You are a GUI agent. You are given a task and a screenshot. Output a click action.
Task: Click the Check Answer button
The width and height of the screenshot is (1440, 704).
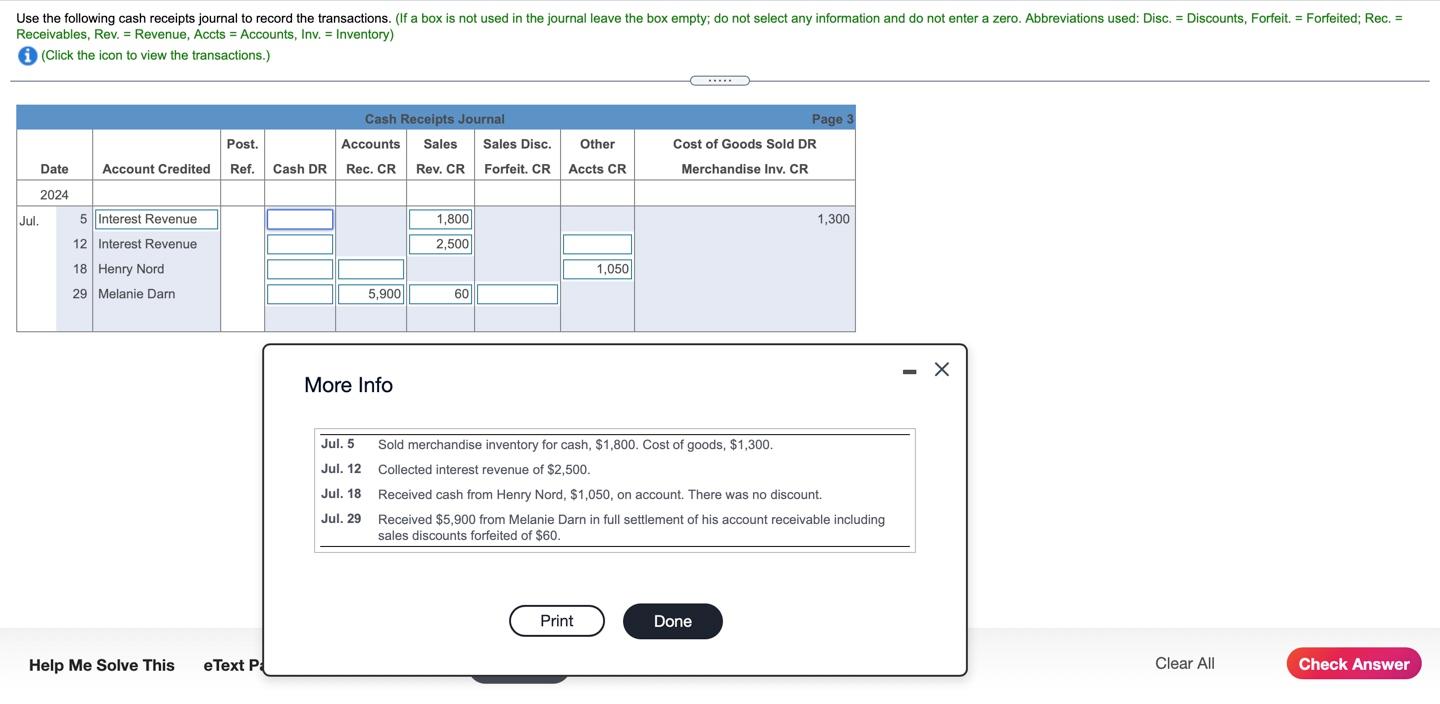1353,663
